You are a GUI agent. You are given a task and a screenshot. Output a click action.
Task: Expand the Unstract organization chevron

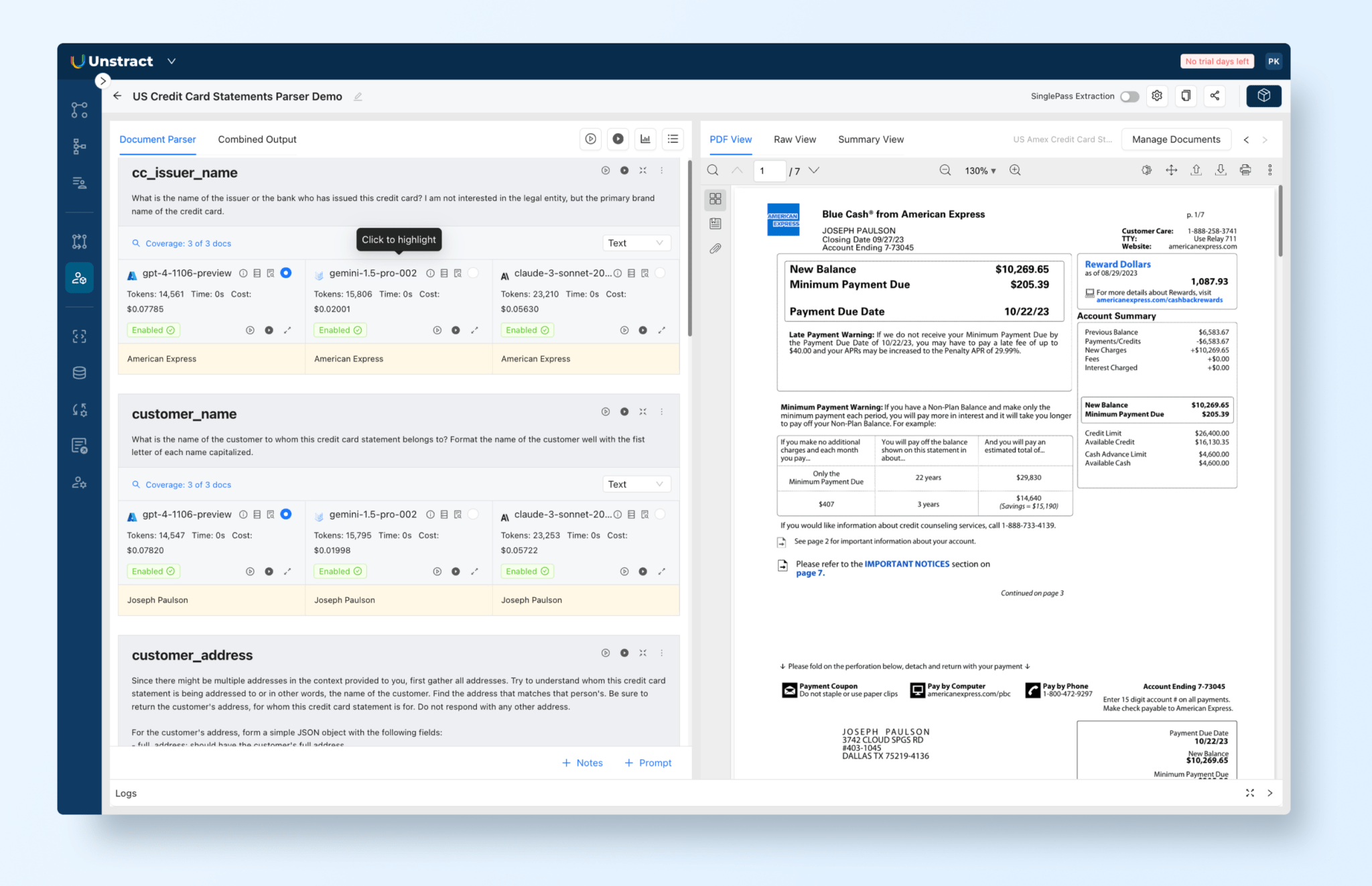click(171, 61)
